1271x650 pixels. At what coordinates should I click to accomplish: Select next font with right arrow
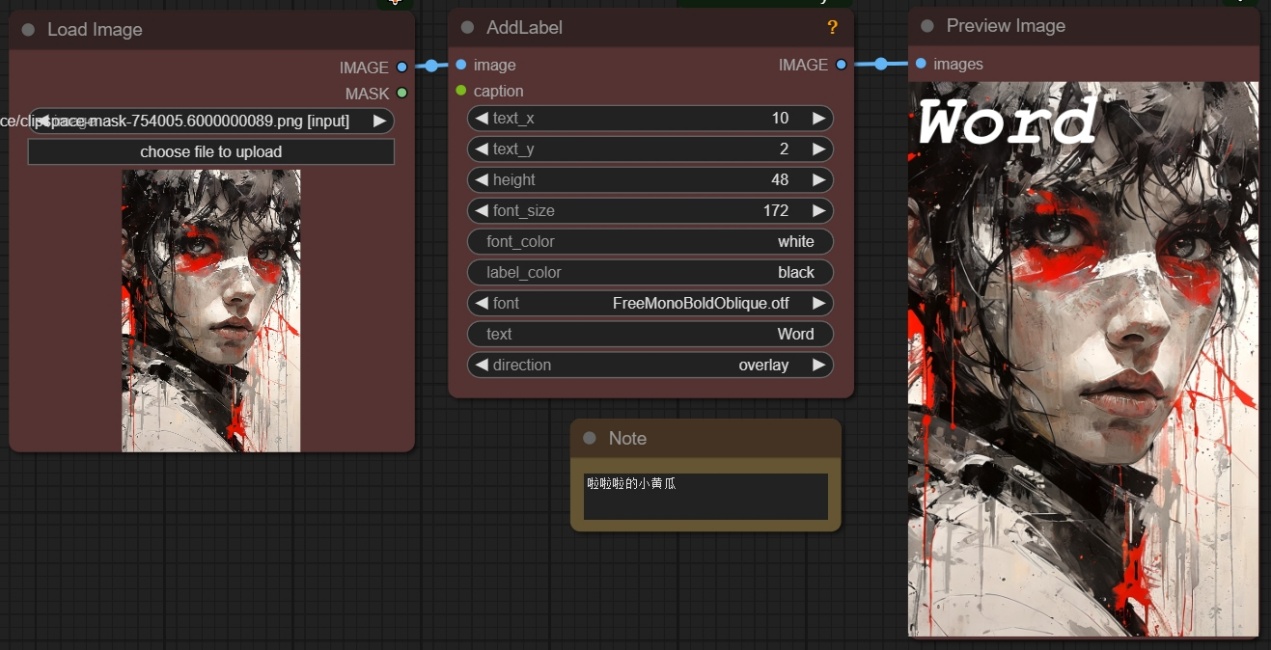(818, 303)
